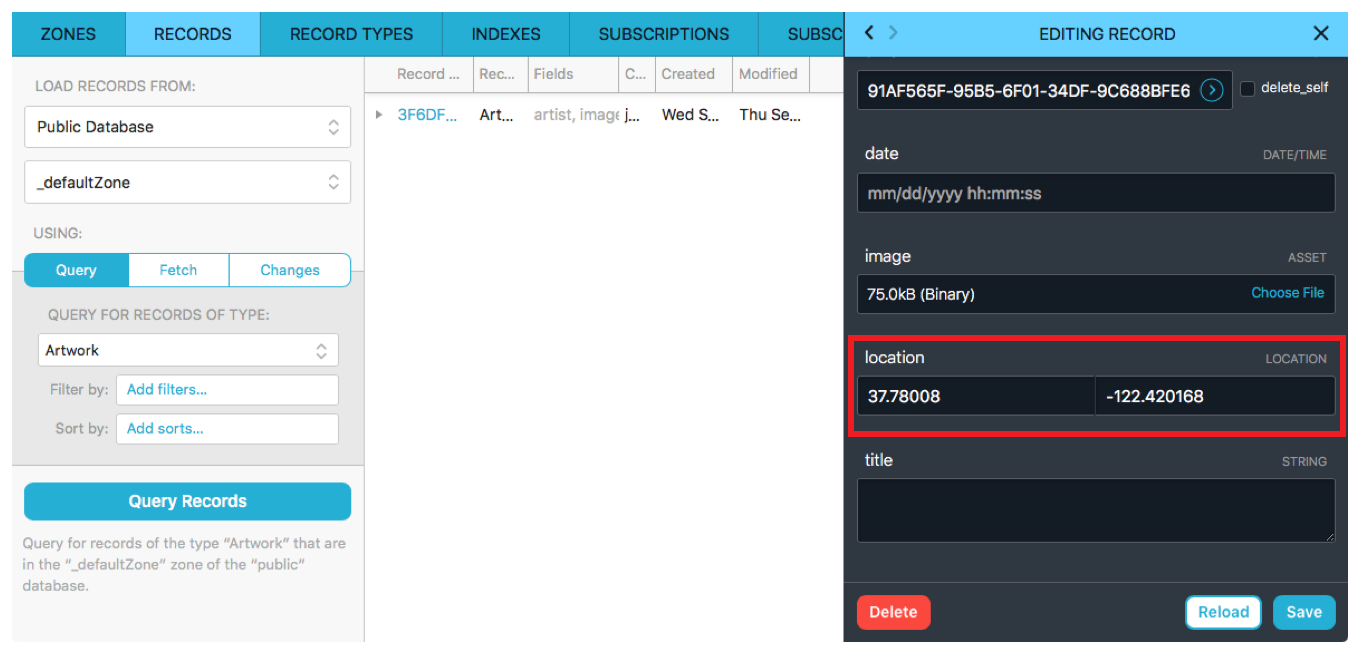Enable the delete_self checkbox
The width and height of the screenshot is (1360, 654).
(1247, 89)
